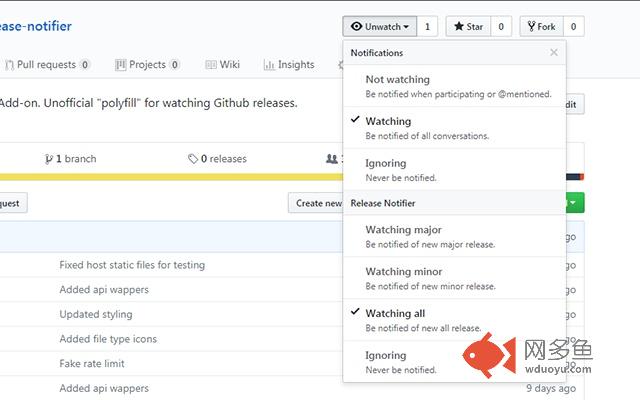Open the Unwatch dropdown button
Image resolution: width=640 pixels, height=400 pixels.
(380, 27)
